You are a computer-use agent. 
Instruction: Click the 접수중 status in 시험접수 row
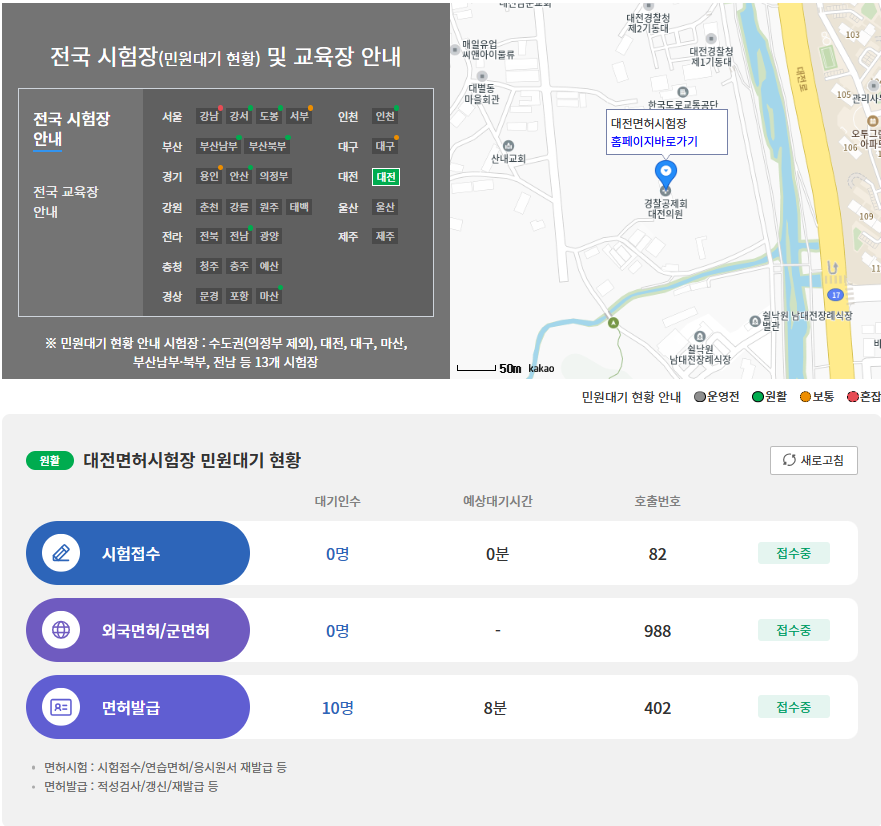click(793, 553)
